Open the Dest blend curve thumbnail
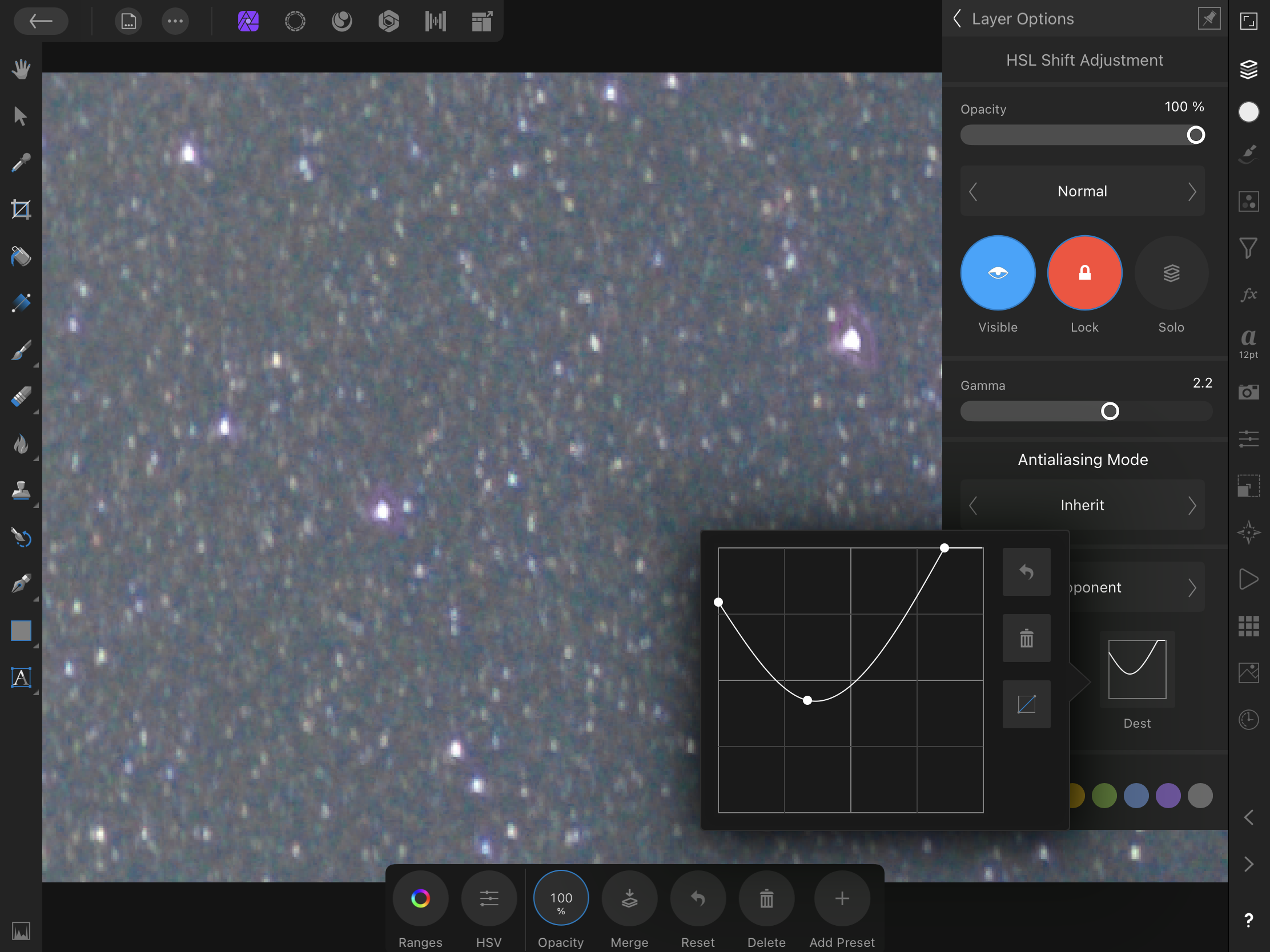The image size is (1270, 952). tap(1137, 669)
